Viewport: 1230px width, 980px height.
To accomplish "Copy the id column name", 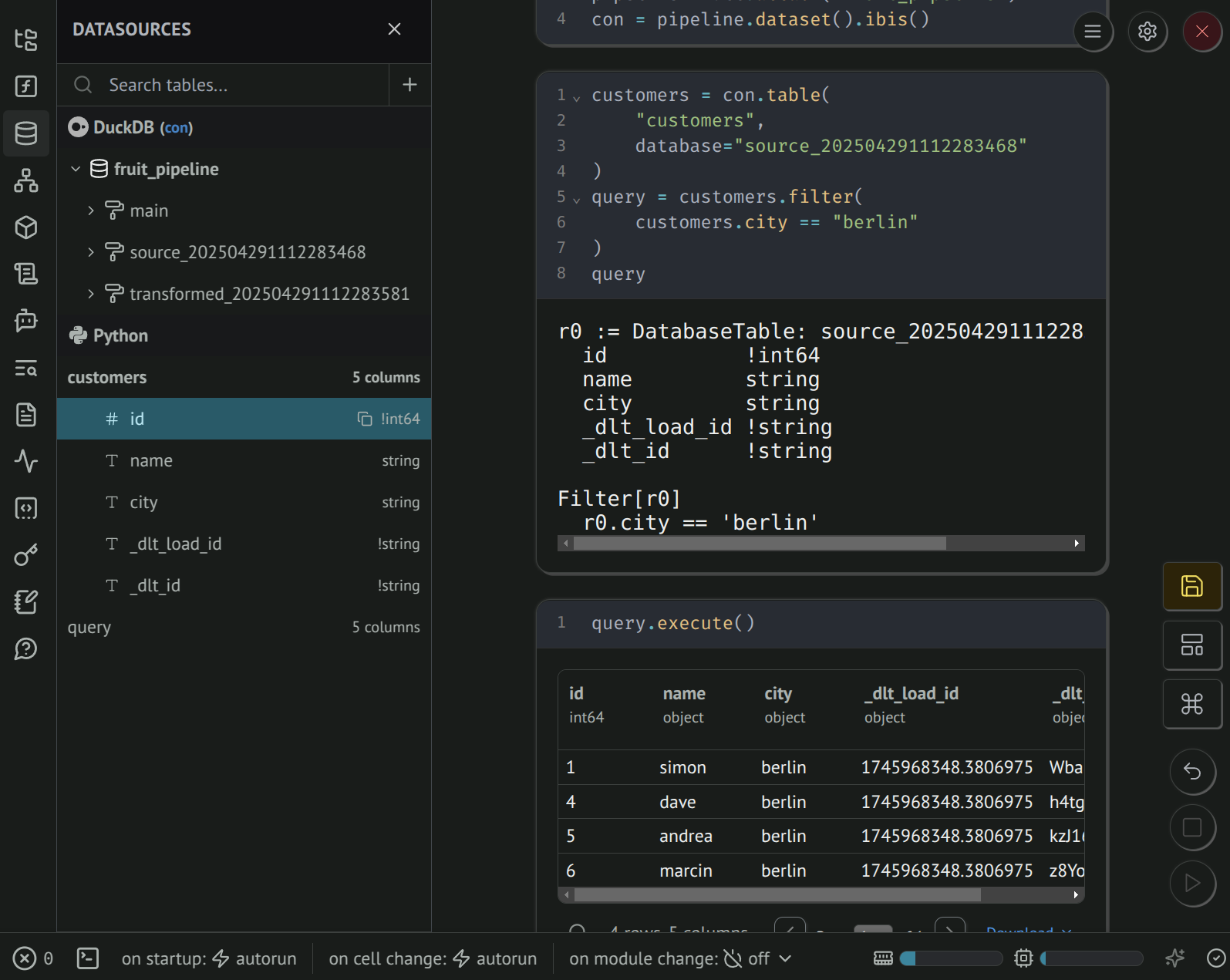I will pos(365,419).
